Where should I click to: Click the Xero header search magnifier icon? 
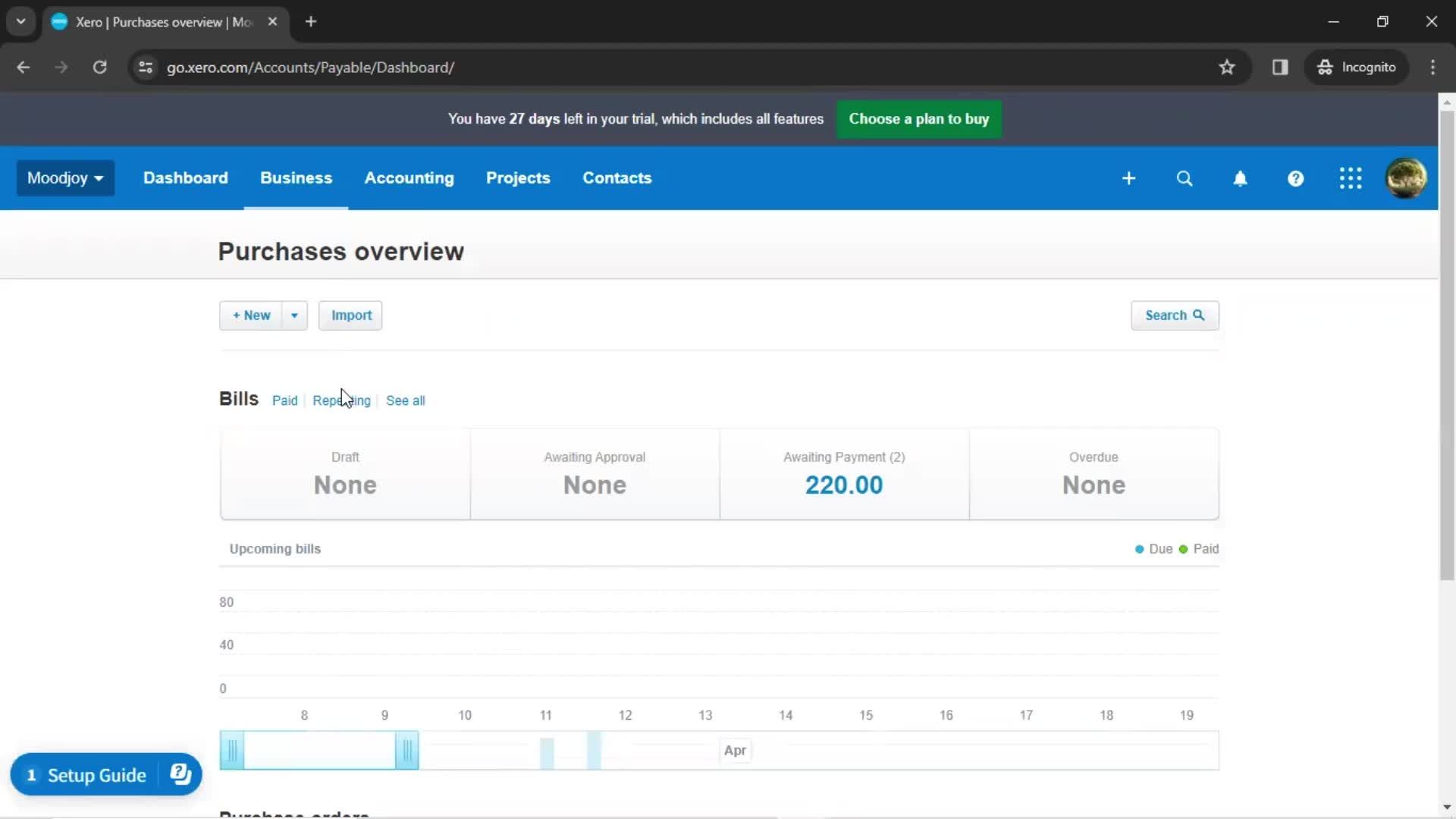click(1185, 178)
